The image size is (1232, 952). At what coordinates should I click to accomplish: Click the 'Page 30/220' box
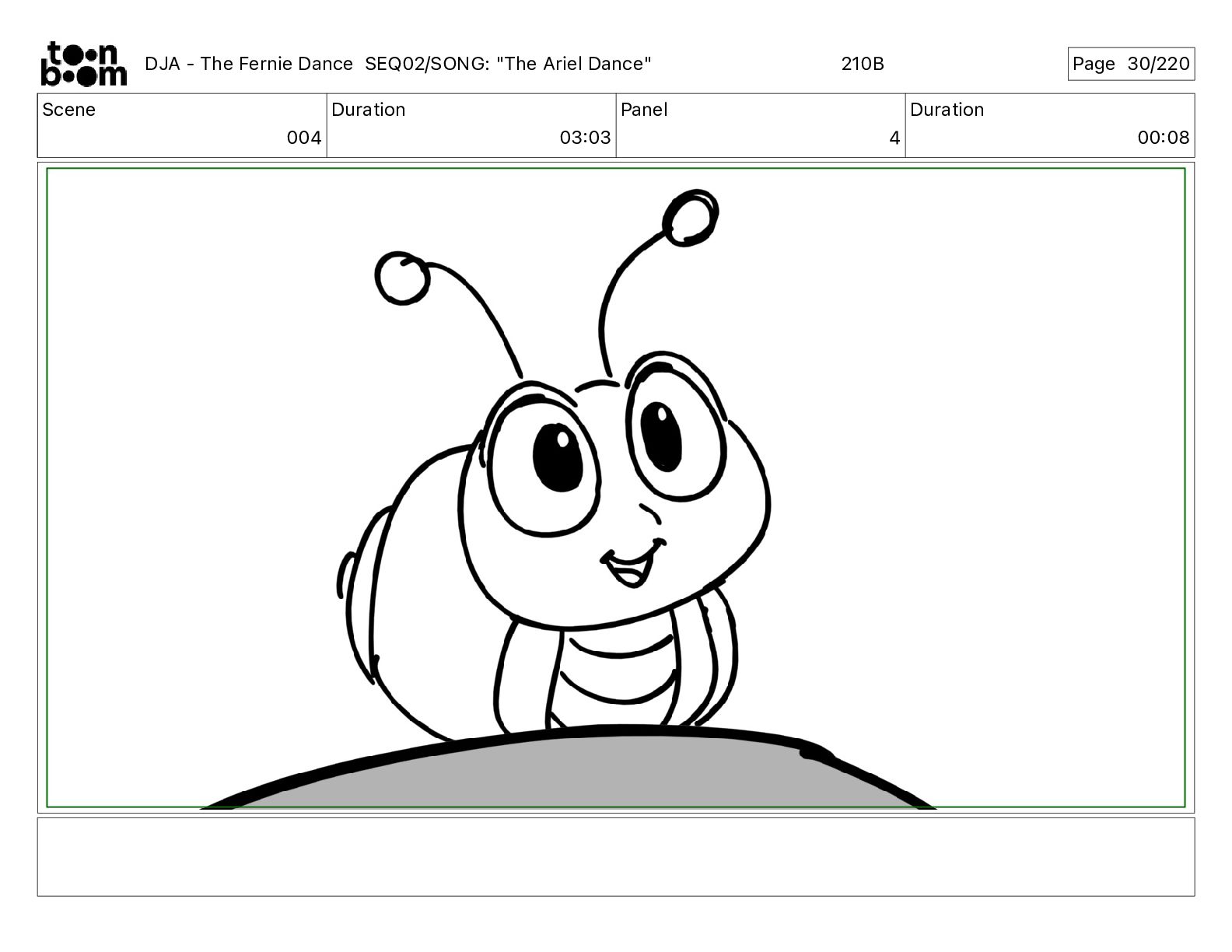[x=1131, y=64]
